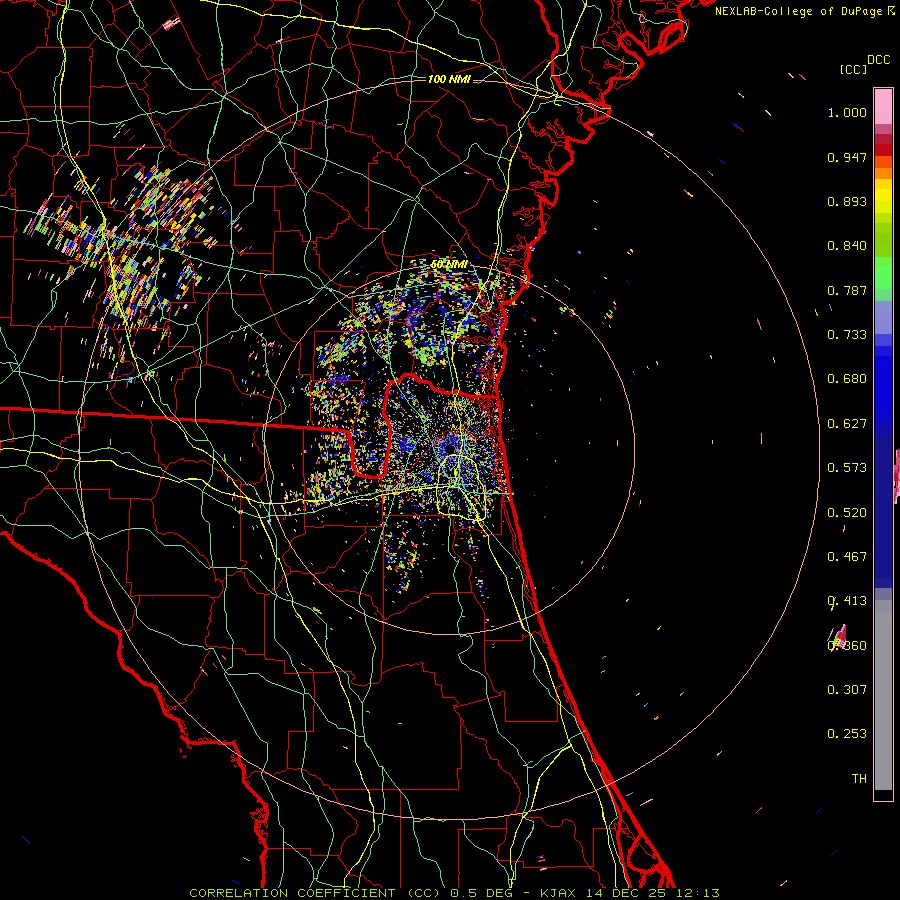Select the 0.680 color scale value
The width and height of the screenshot is (900, 900).
click(x=847, y=379)
